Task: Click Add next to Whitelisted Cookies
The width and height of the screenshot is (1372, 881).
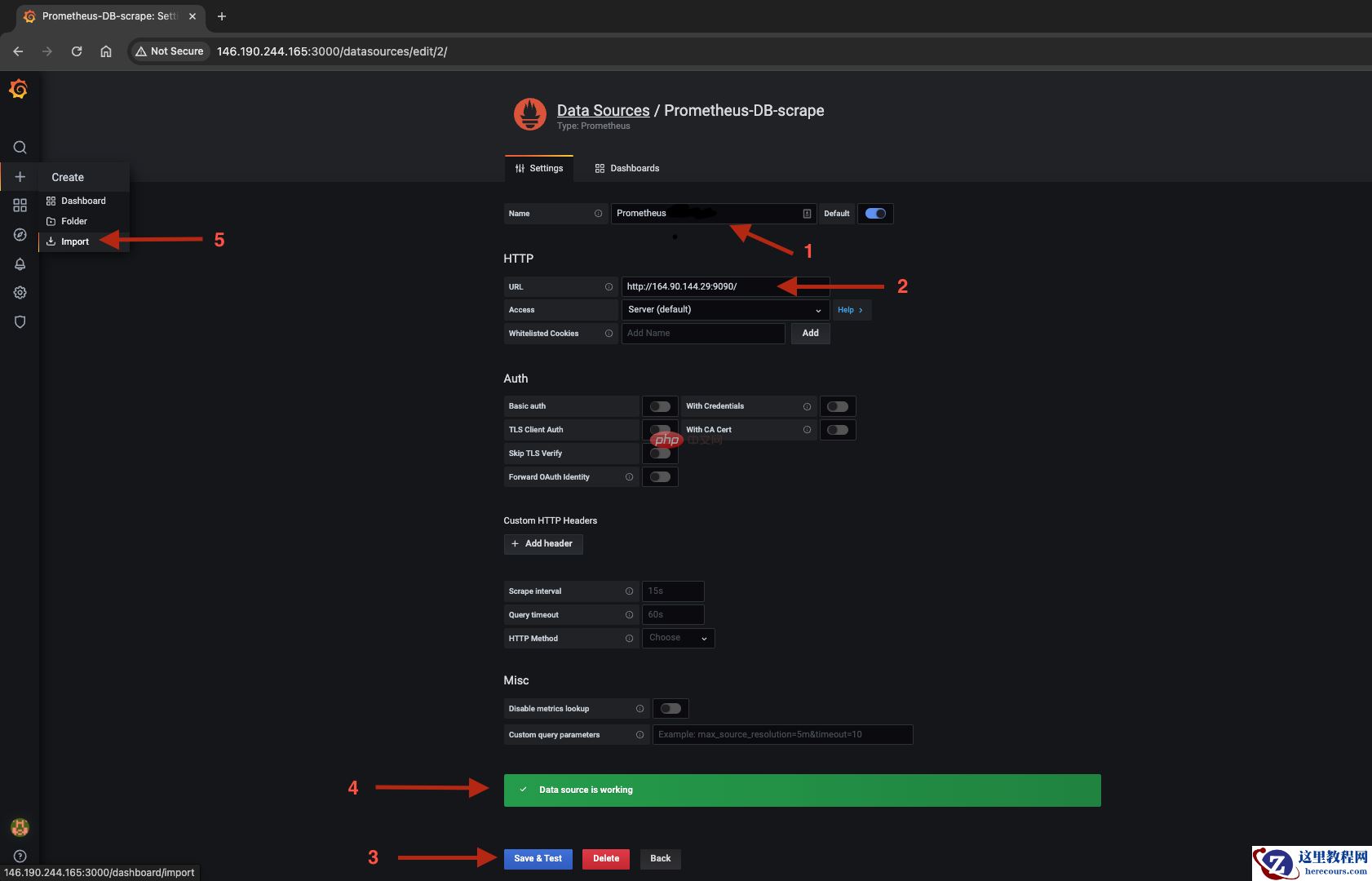Action: coord(811,334)
